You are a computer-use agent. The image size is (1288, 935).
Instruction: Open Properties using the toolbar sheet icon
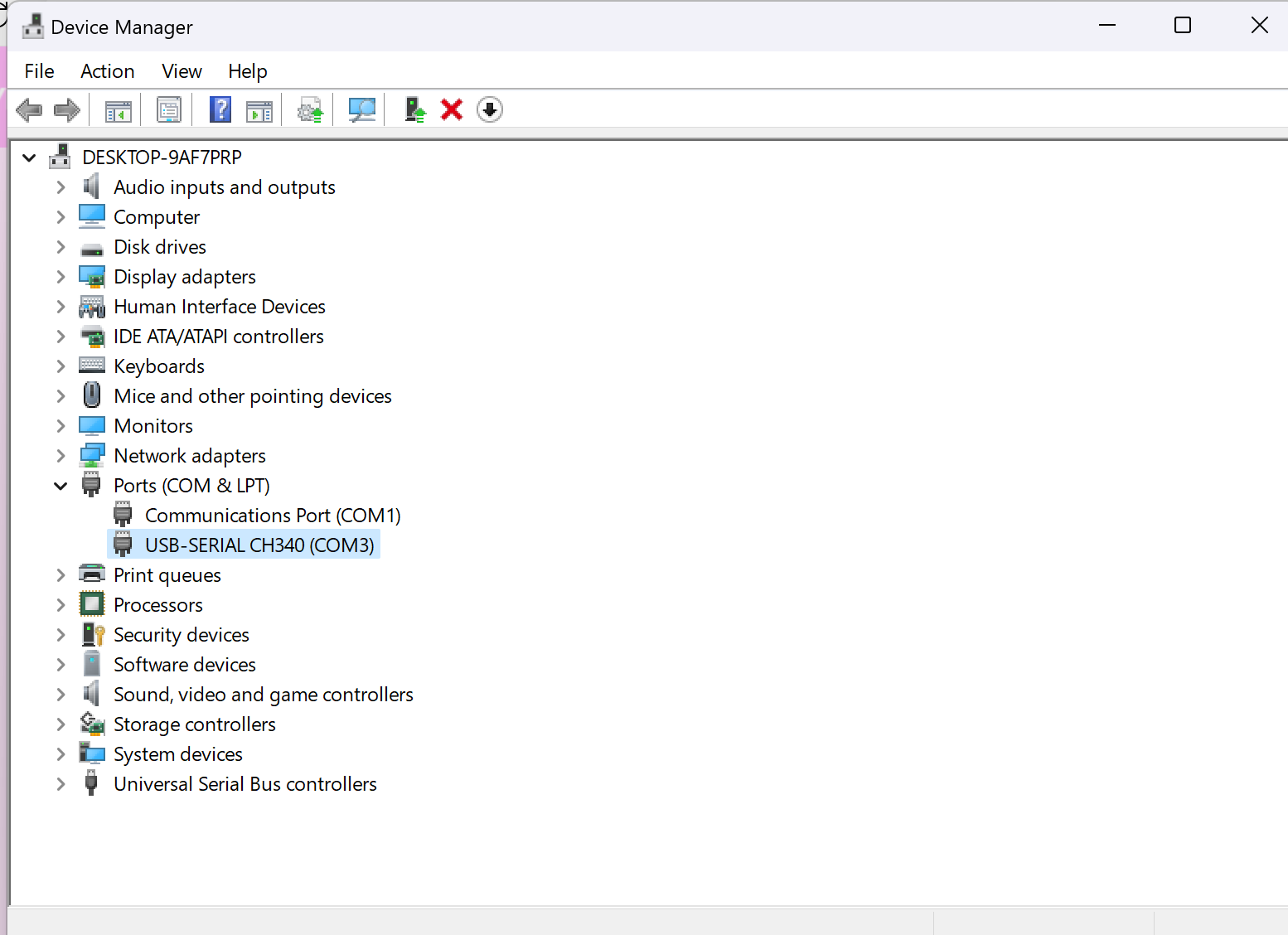(169, 109)
